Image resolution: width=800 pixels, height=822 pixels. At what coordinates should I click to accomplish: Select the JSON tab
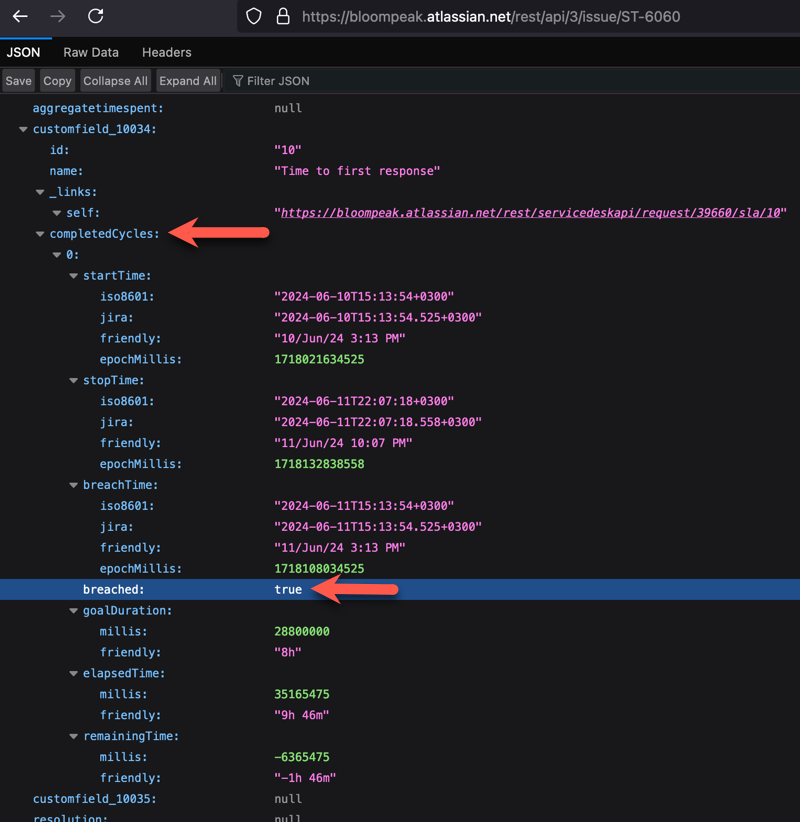(x=23, y=52)
